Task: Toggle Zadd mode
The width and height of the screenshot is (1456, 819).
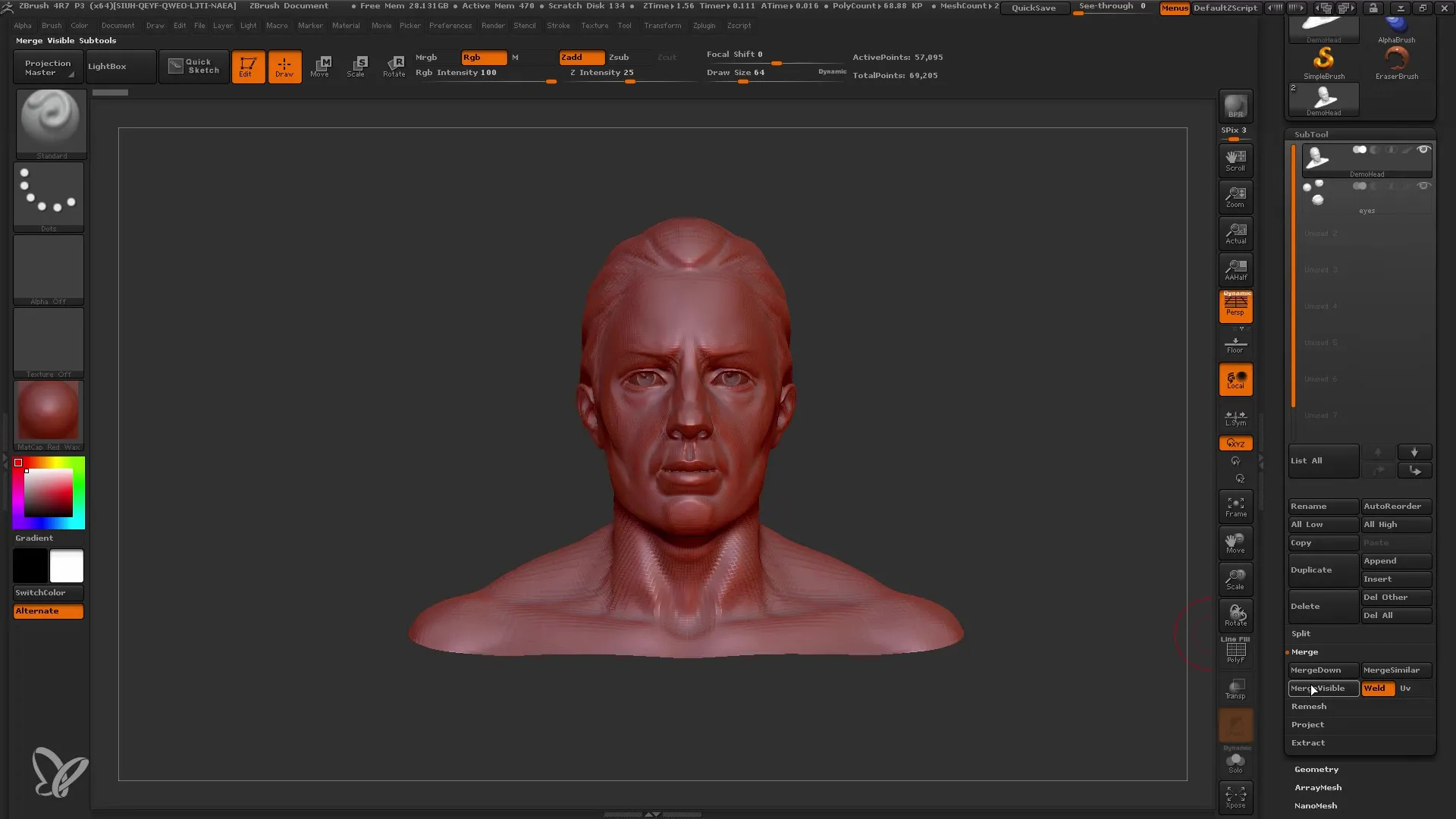Action: tap(582, 58)
